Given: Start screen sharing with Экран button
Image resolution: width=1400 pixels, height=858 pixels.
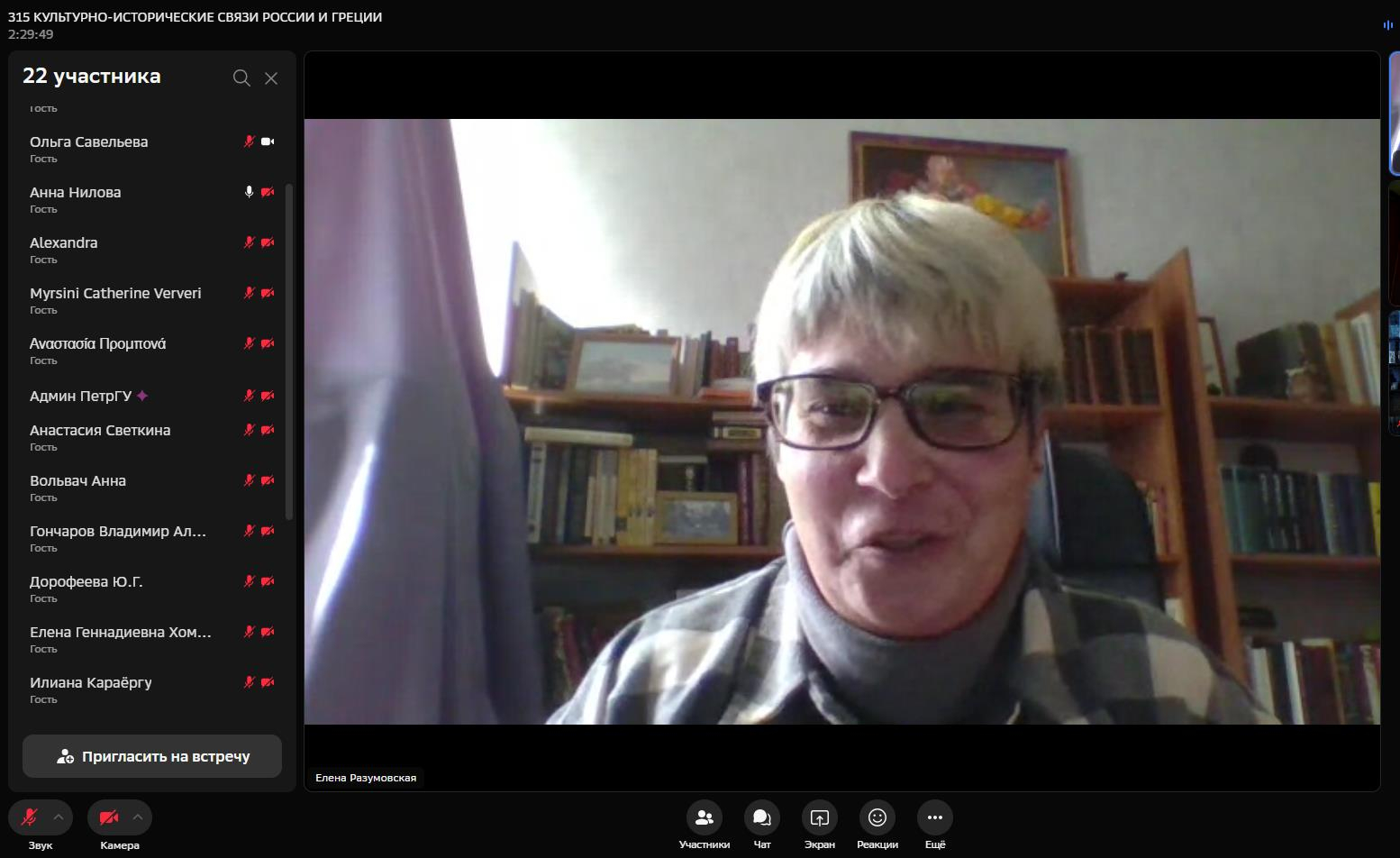Looking at the screenshot, I should point(819,817).
